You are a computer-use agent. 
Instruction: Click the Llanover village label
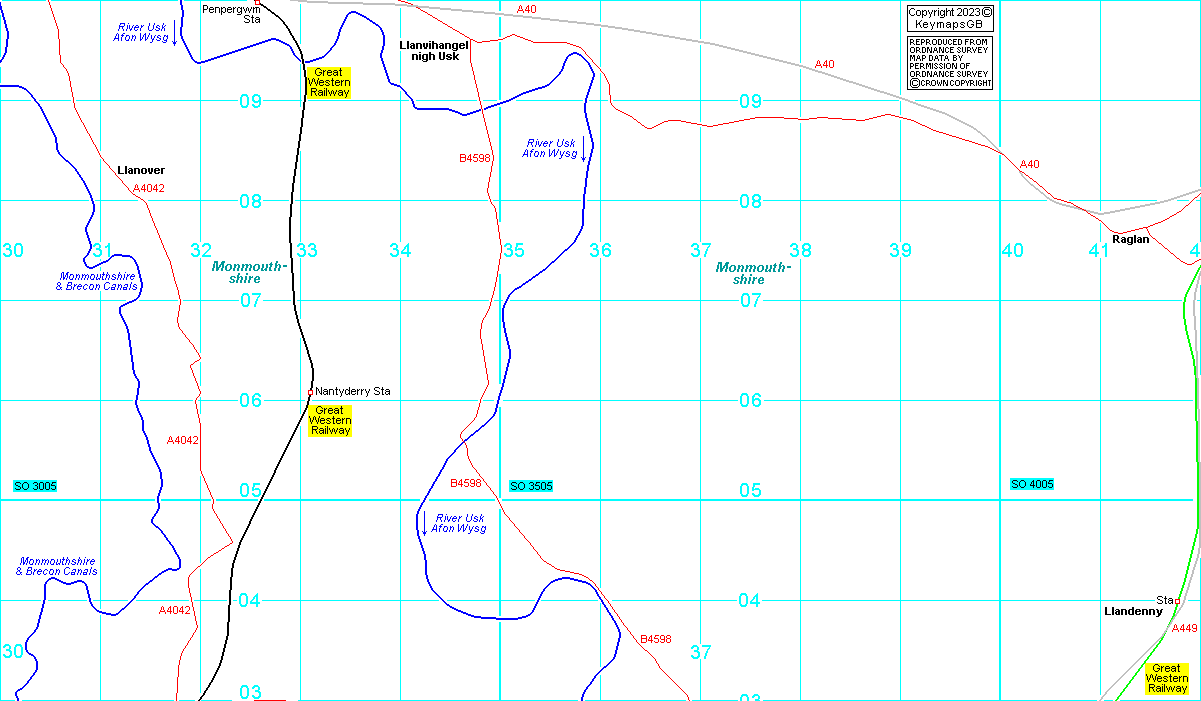point(141,170)
